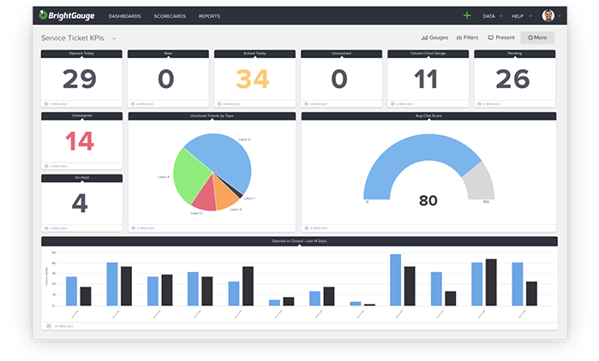Click the tallest dark bar in bottom chart
The width and height of the screenshot is (599, 361).
(491, 282)
